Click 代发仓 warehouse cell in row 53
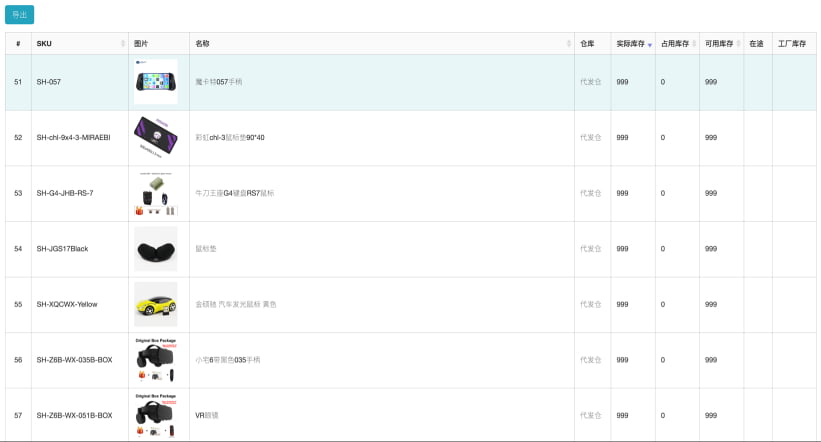Screen dimensions: 821x442 [x=591, y=193]
